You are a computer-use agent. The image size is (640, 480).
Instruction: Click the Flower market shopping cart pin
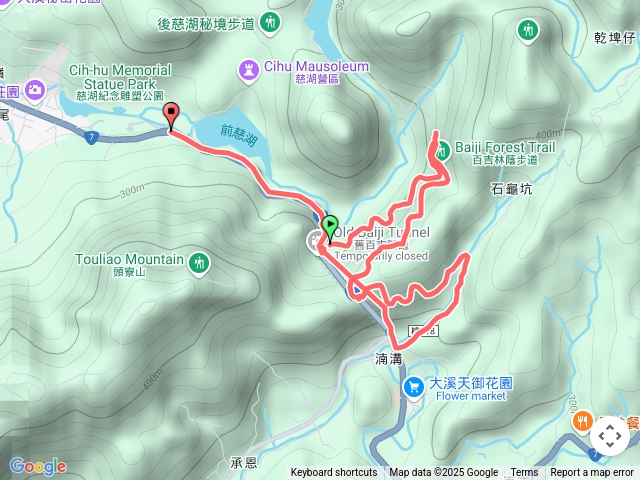coord(414,388)
